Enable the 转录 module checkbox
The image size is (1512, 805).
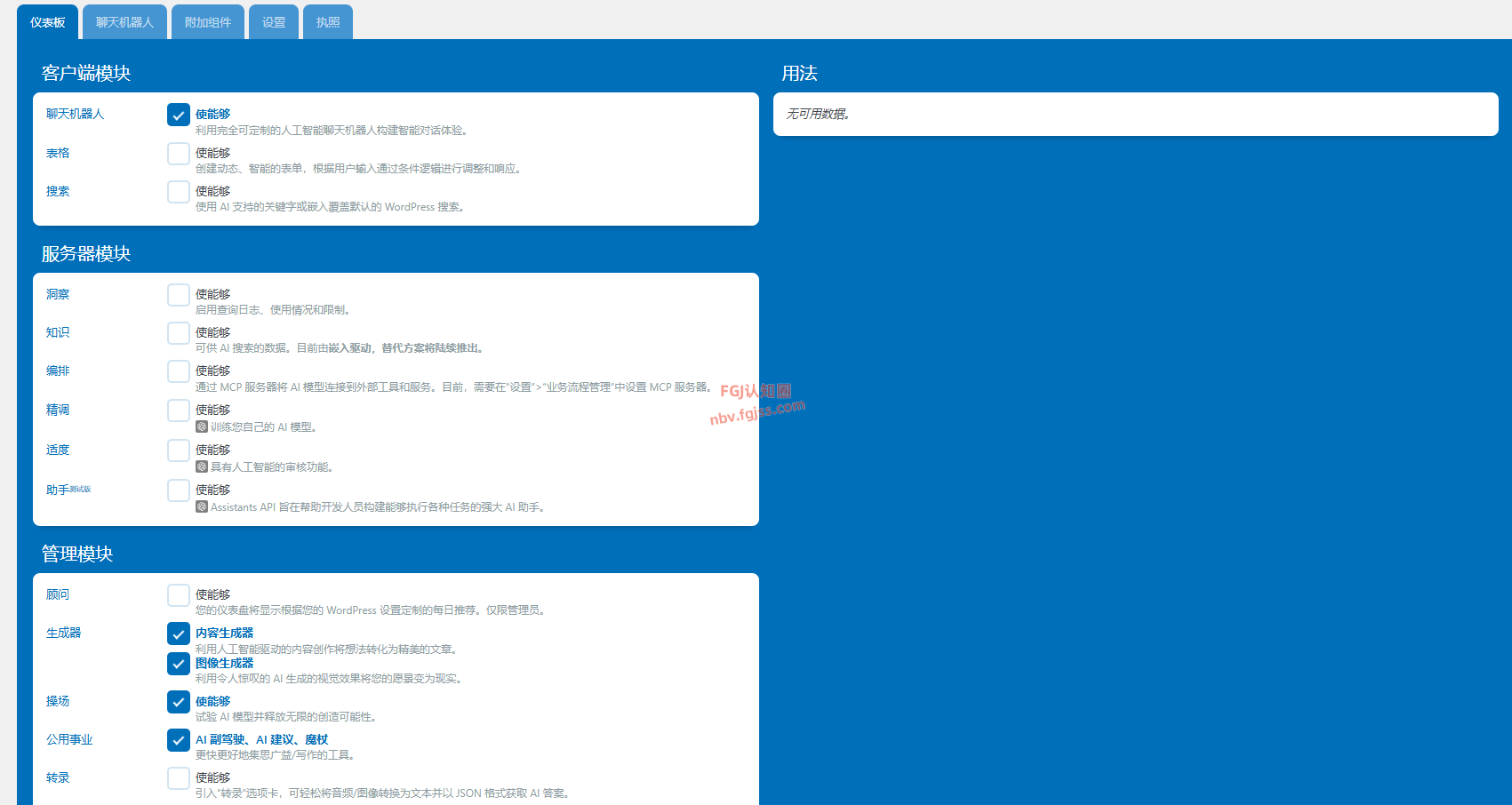click(179, 778)
